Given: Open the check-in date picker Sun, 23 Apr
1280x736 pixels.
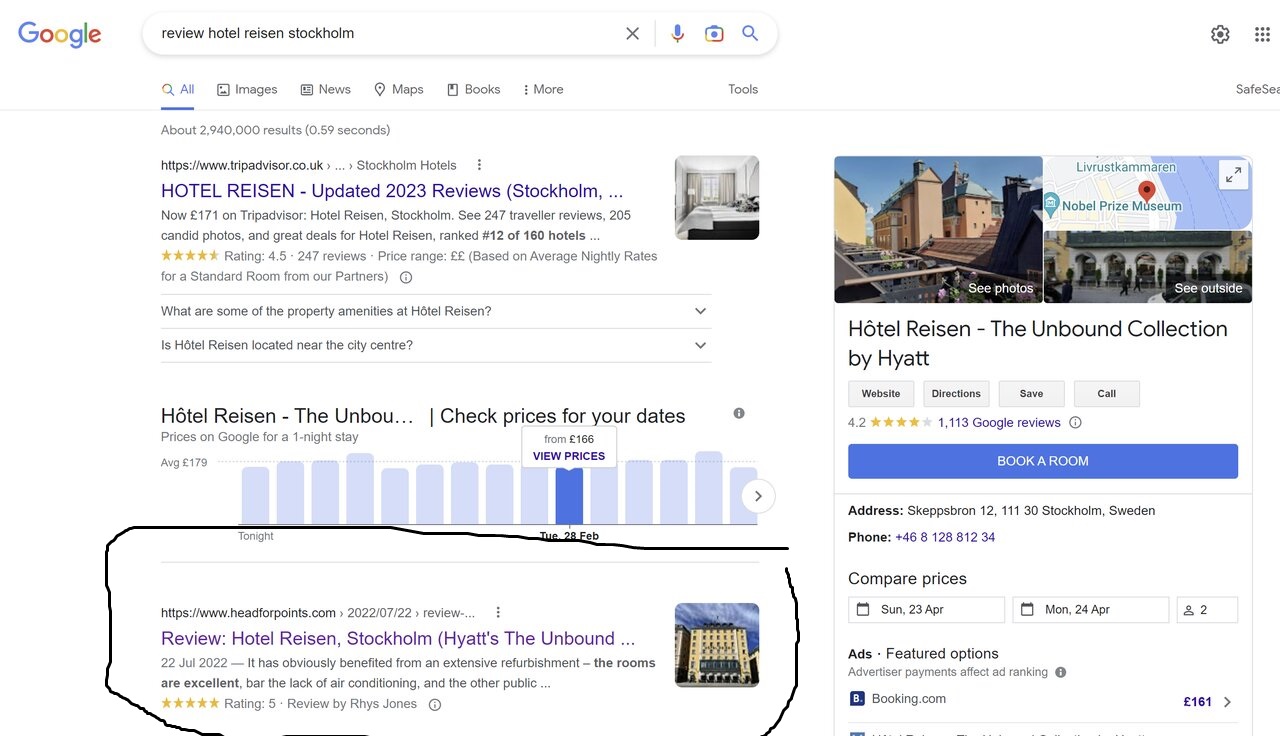Looking at the screenshot, I should (926, 610).
